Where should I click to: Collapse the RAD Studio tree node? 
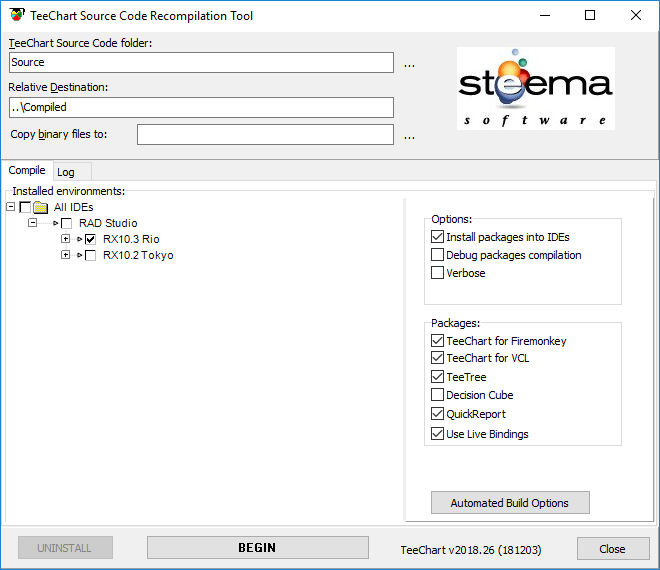(x=32, y=223)
